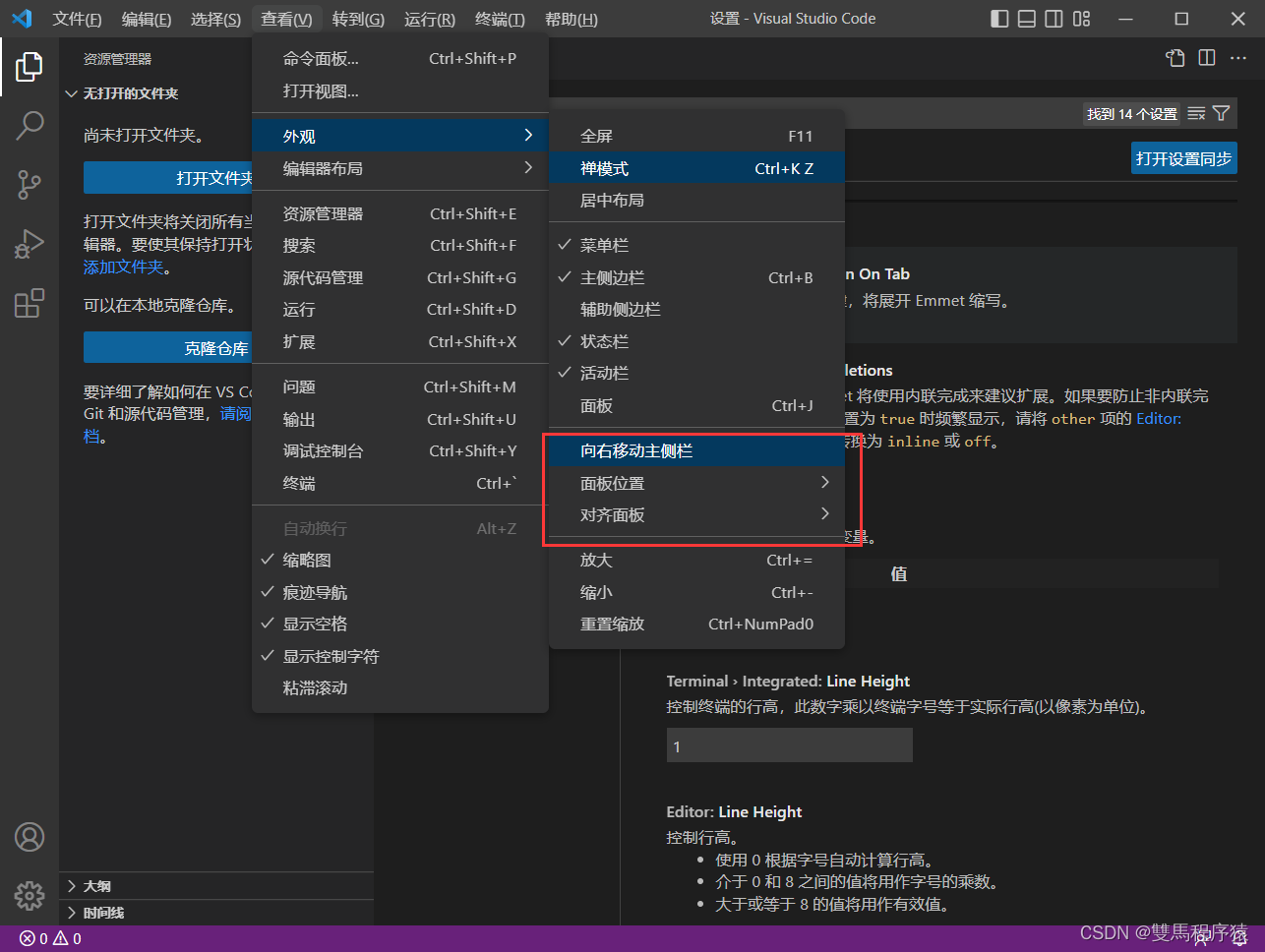Toggle 状态栏 visibility
Image resolution: width=1265 pixels, height=952 pixels.
[696, 341]
